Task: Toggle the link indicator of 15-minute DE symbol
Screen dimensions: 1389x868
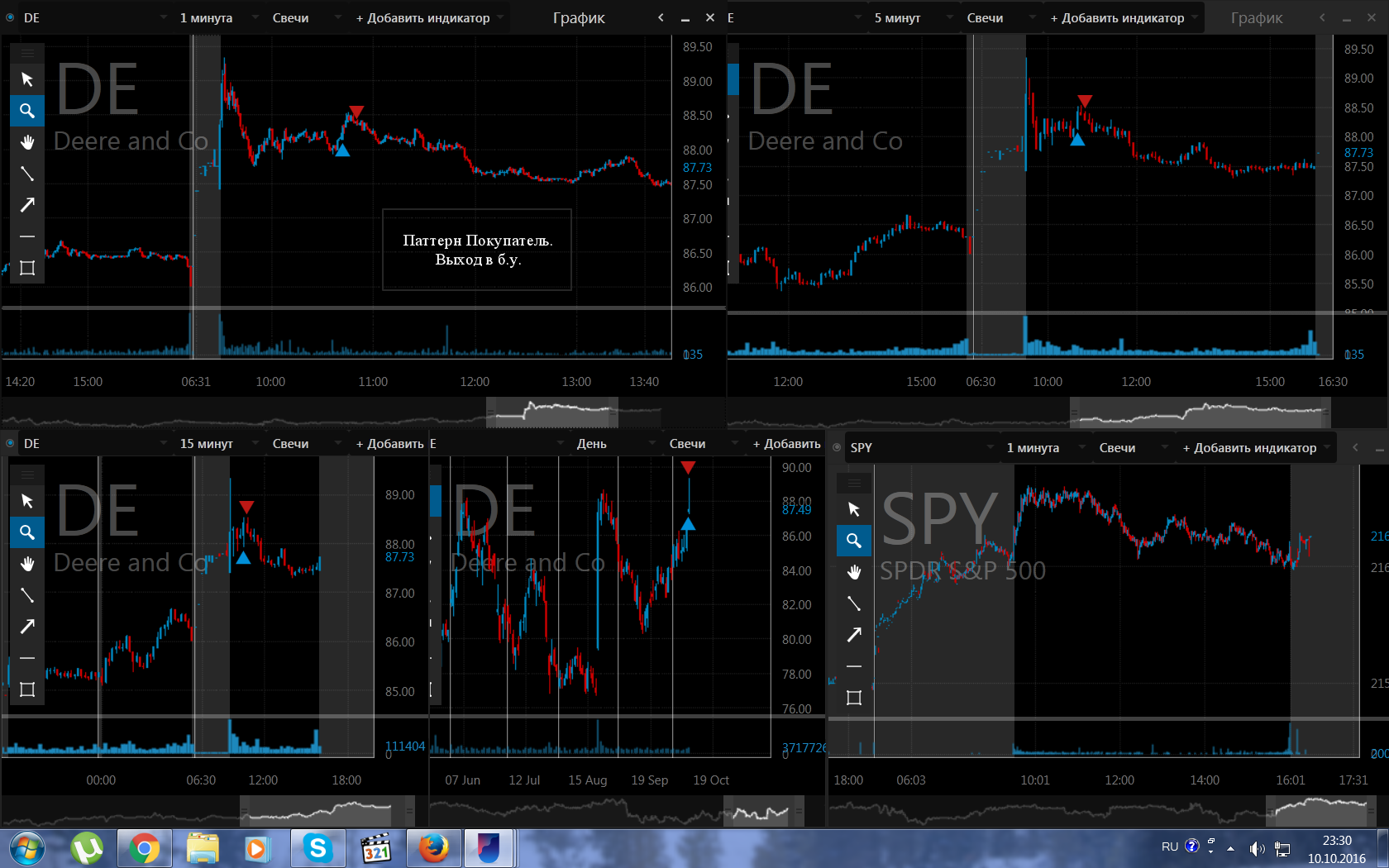Action: tap(10, 443)
